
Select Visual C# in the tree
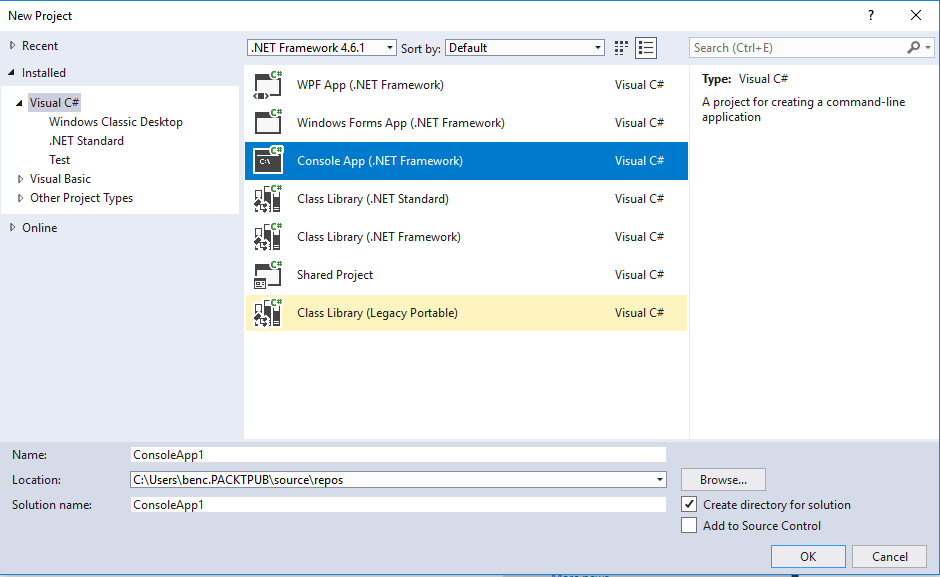pos(55,103)
